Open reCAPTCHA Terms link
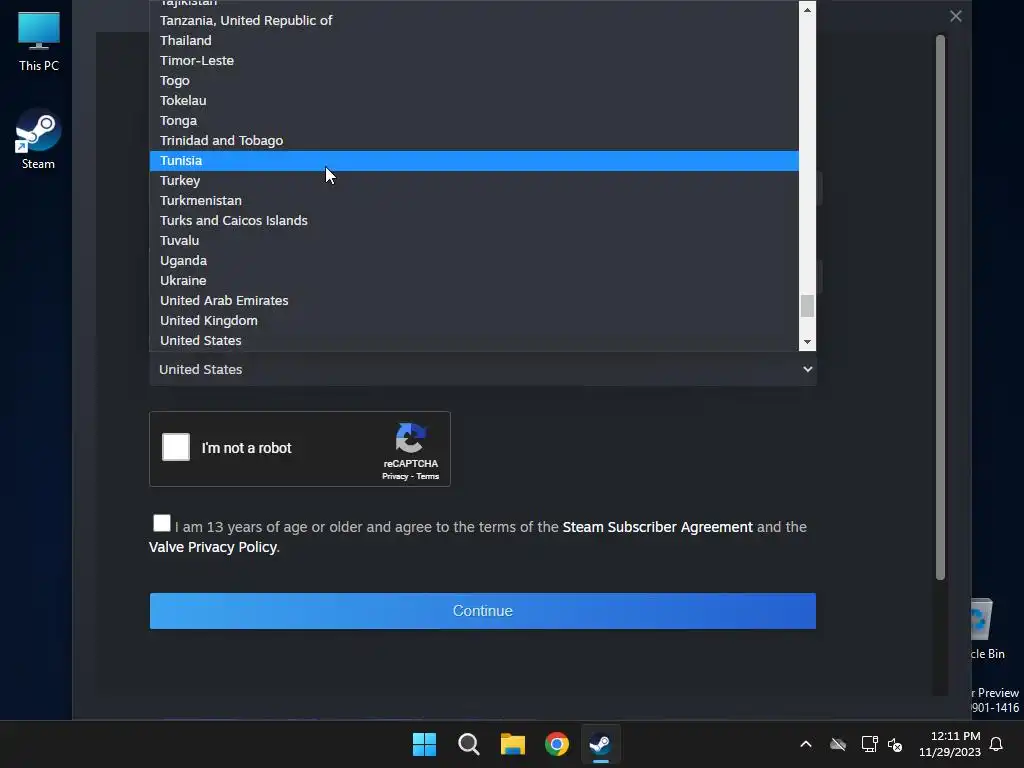This screenshot has width=1024, height=768. coord(428,477)
